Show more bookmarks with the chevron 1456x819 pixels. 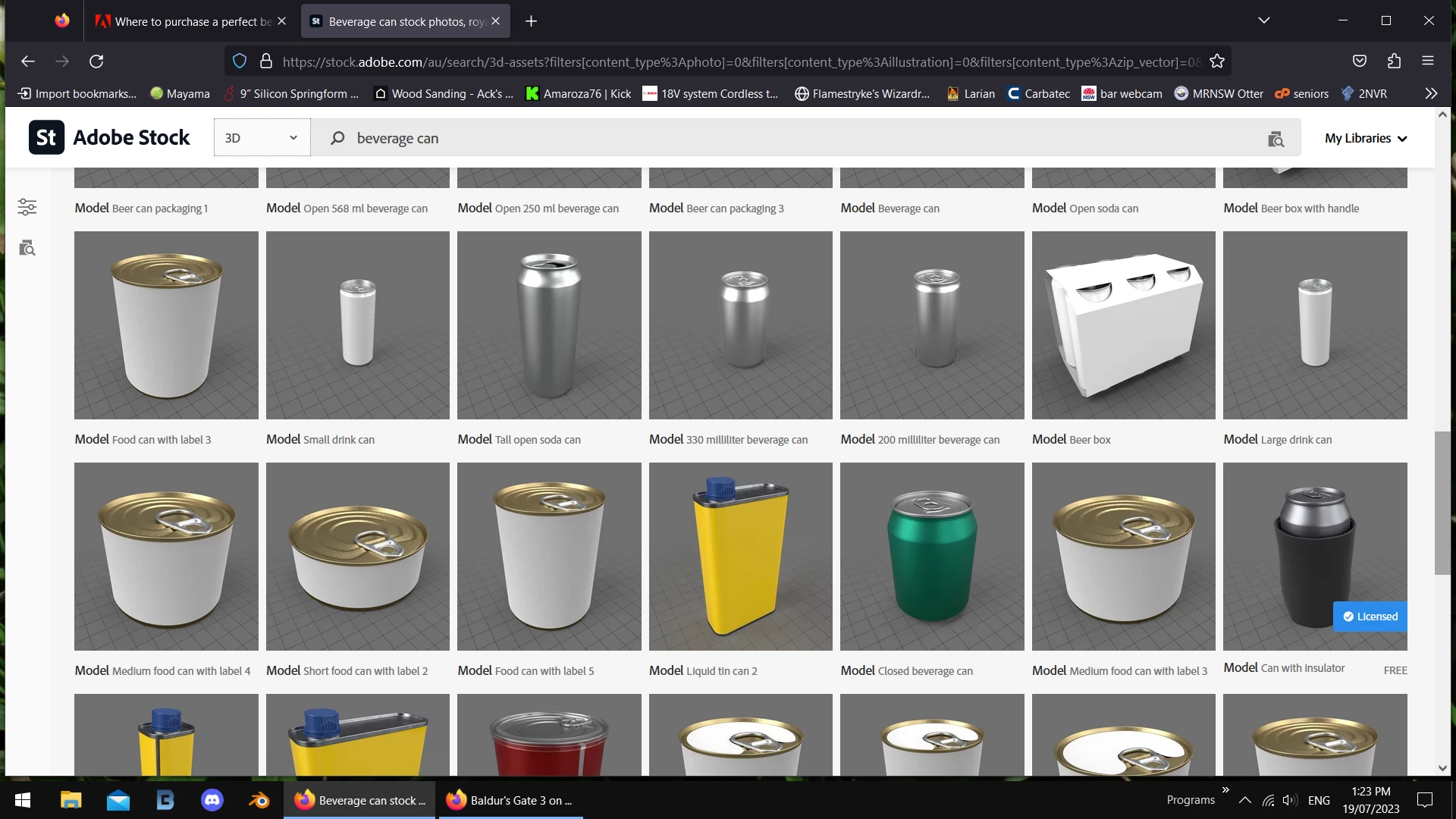(x=1430, y=93)
